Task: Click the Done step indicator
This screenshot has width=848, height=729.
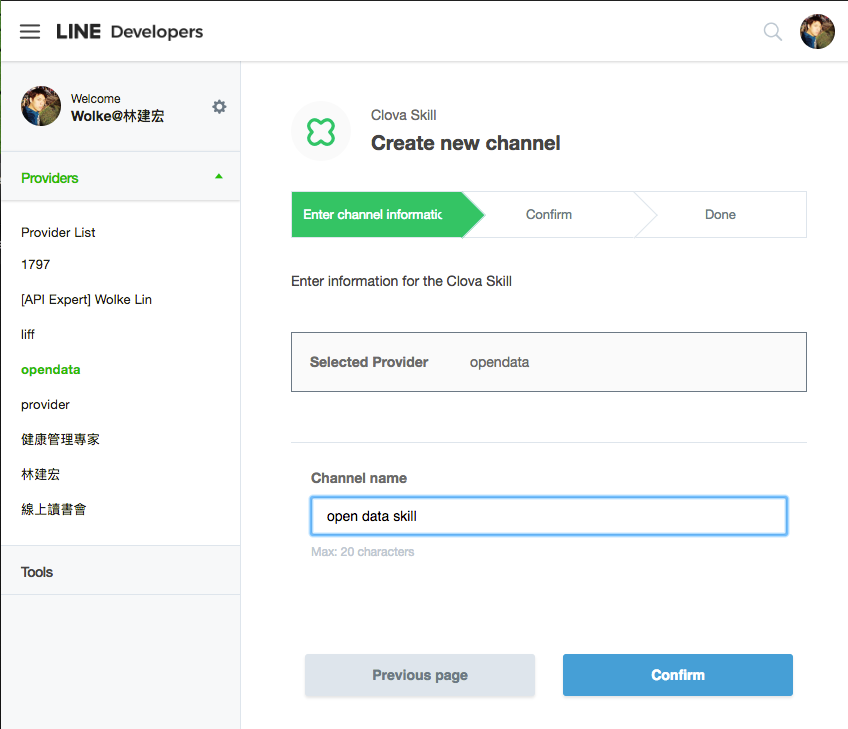Action: coord(720,215)
